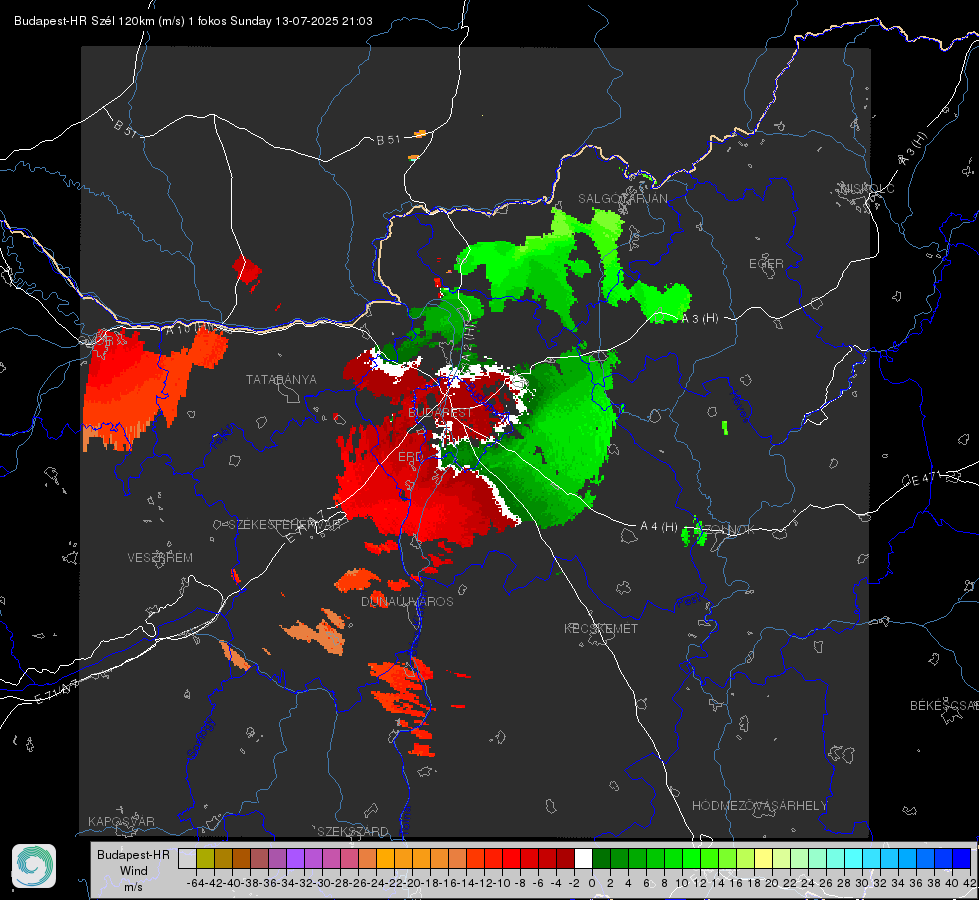Click the SZEKSZÁRD city label
The width and height of the screenshot is (979, 900).
(353, 831)
